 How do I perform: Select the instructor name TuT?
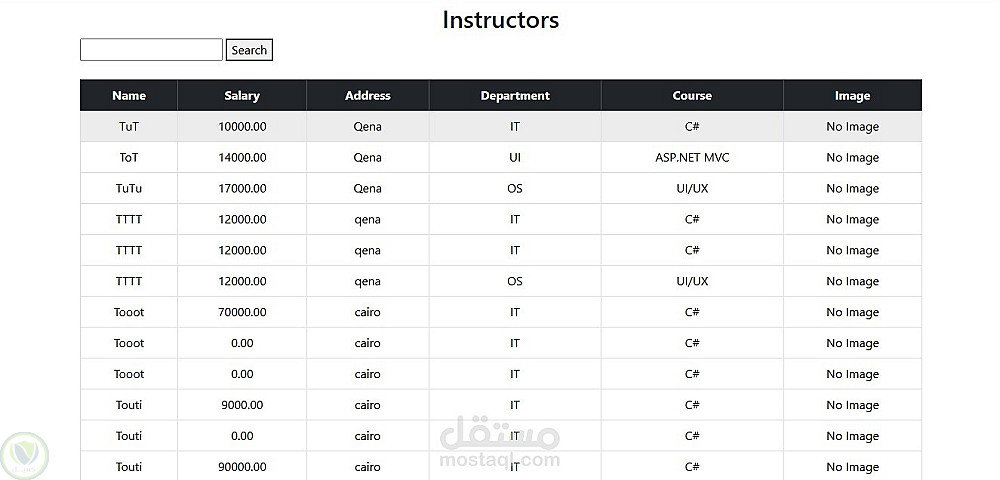[x=129, y=127]
